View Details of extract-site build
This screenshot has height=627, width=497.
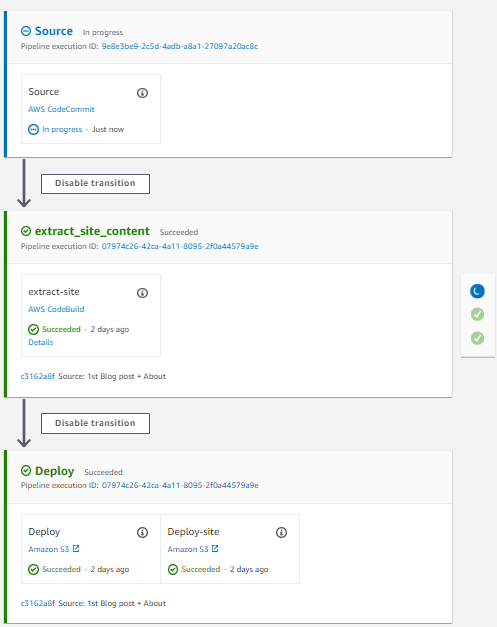point(40,342)
